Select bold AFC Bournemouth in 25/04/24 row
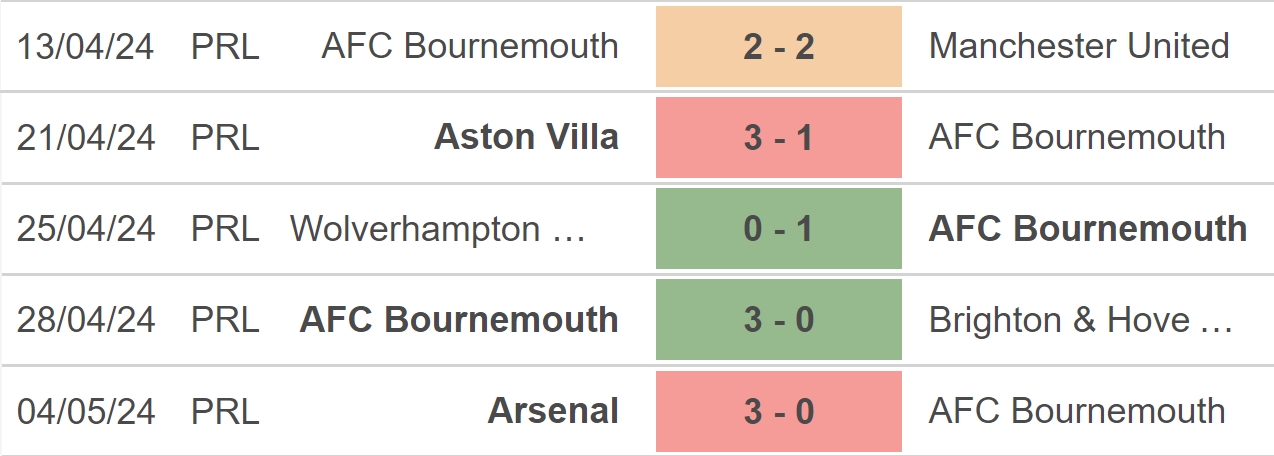The width and height of the screenshot is (1274, 456). pos(1088,229)
